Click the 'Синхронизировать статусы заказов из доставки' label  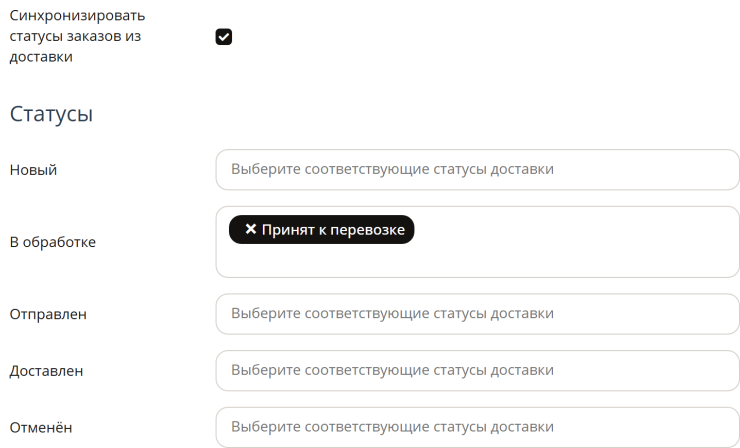(x=77, y=36)
